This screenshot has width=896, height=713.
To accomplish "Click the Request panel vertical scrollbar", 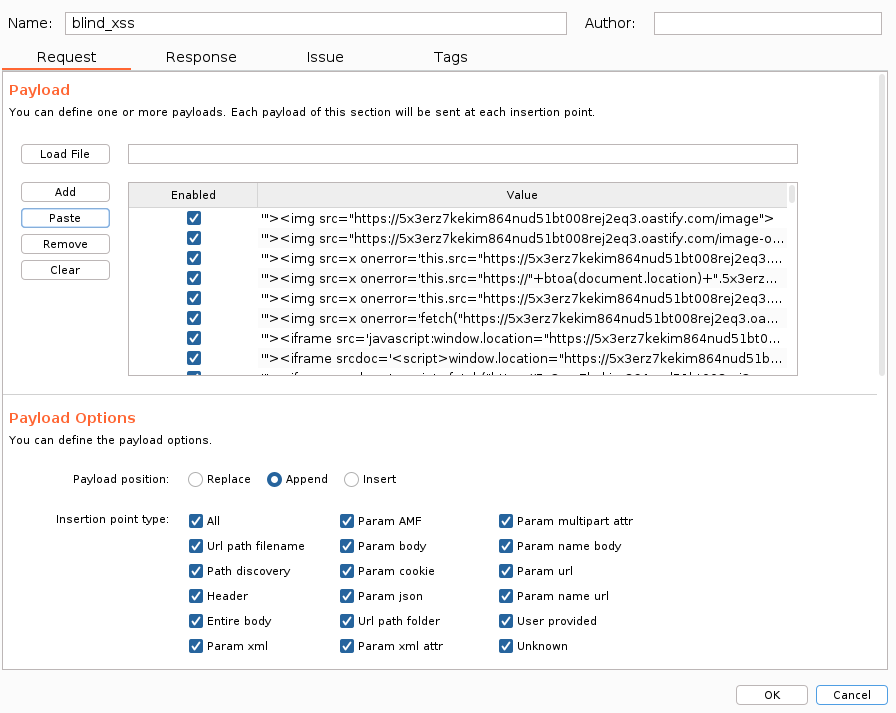I will click(882, 225).
